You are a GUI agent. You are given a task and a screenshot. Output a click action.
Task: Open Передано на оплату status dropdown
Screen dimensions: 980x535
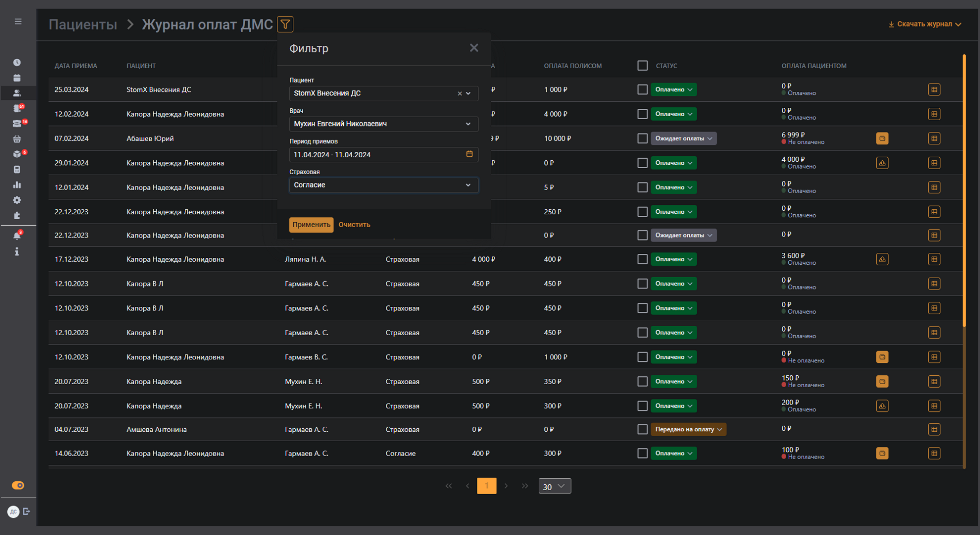click(x=689, y=429)
